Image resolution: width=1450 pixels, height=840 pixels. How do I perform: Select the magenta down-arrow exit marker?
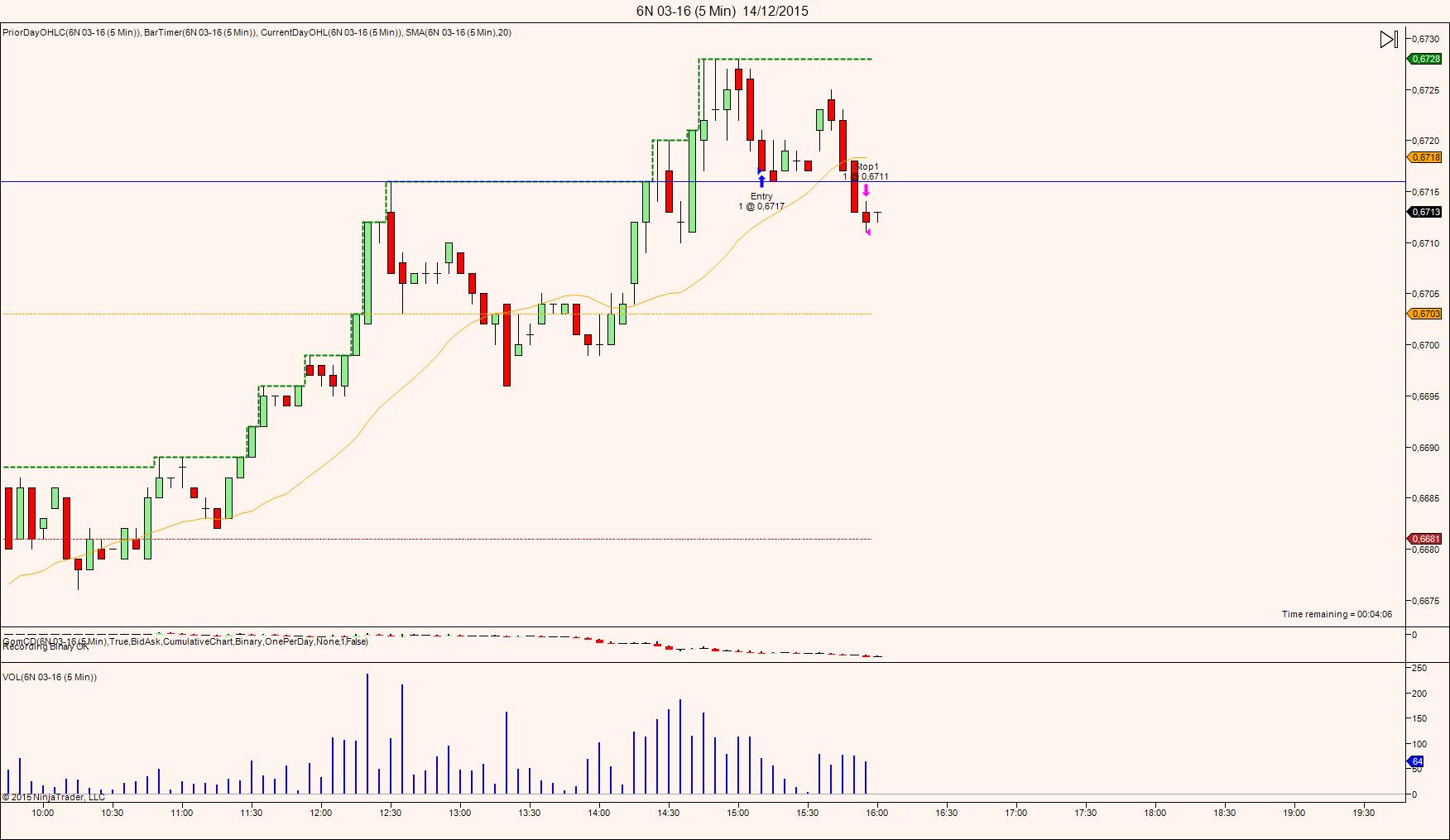(x=866, y=190)
